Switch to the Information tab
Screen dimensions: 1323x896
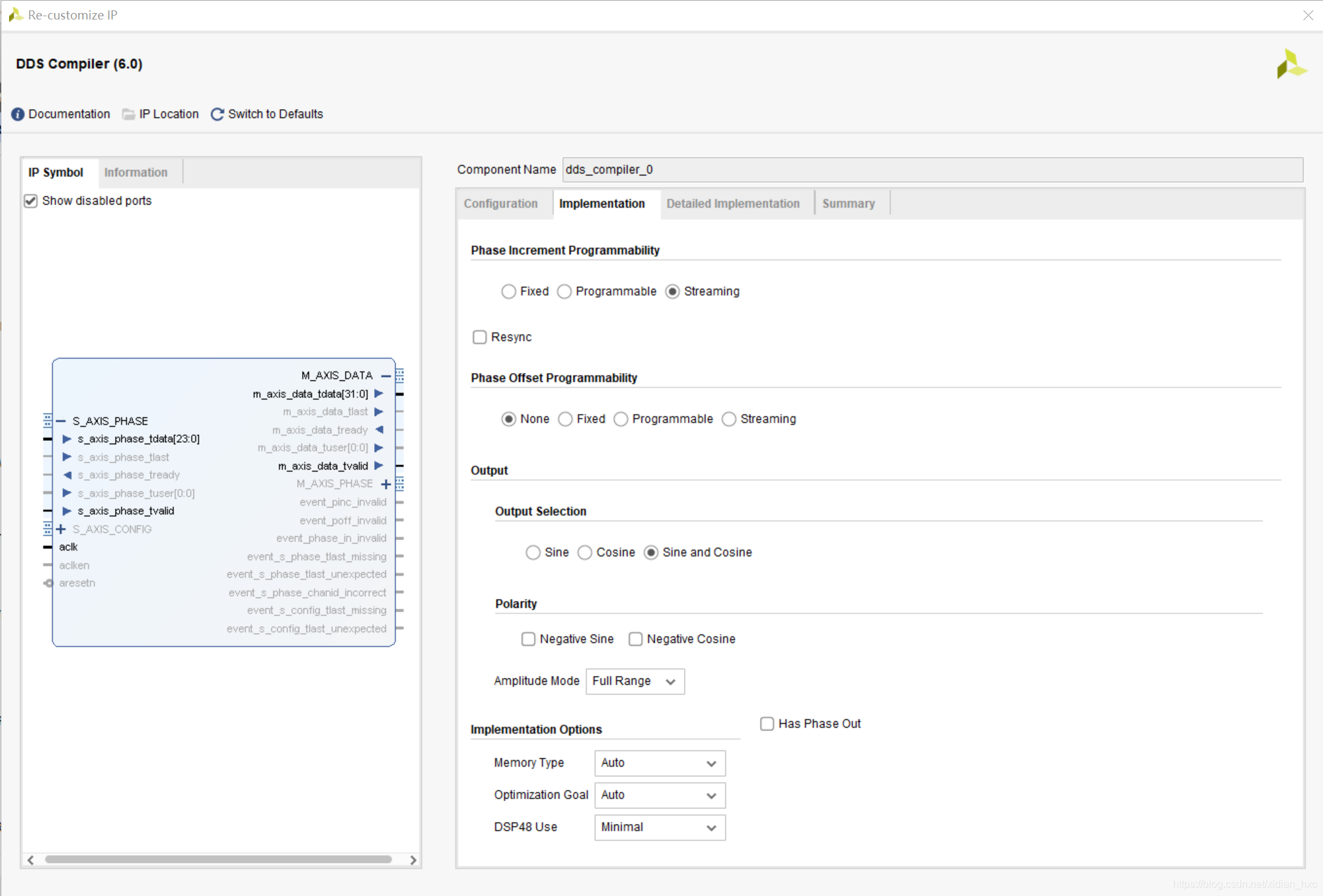(x=136, y=173)
